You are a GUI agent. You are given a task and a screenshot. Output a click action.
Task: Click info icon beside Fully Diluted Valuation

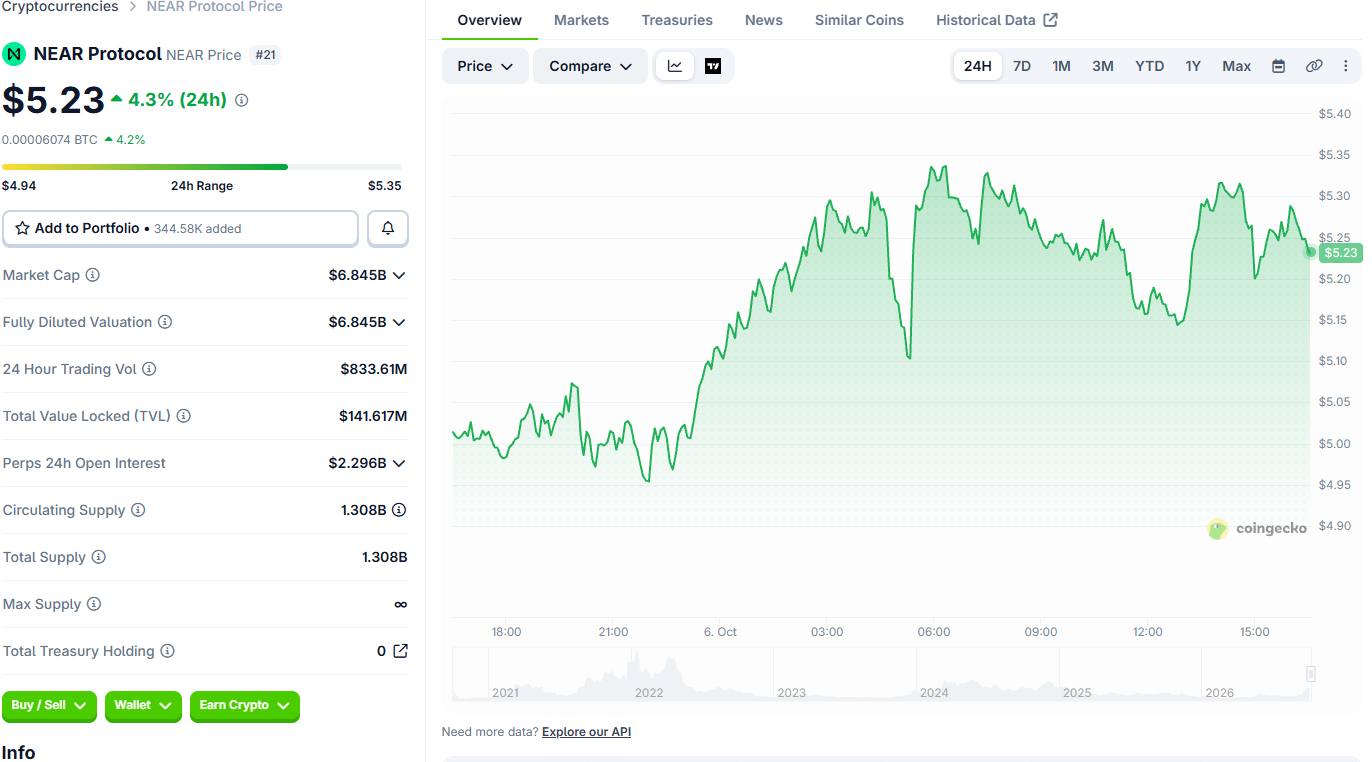tap(165, 322)
